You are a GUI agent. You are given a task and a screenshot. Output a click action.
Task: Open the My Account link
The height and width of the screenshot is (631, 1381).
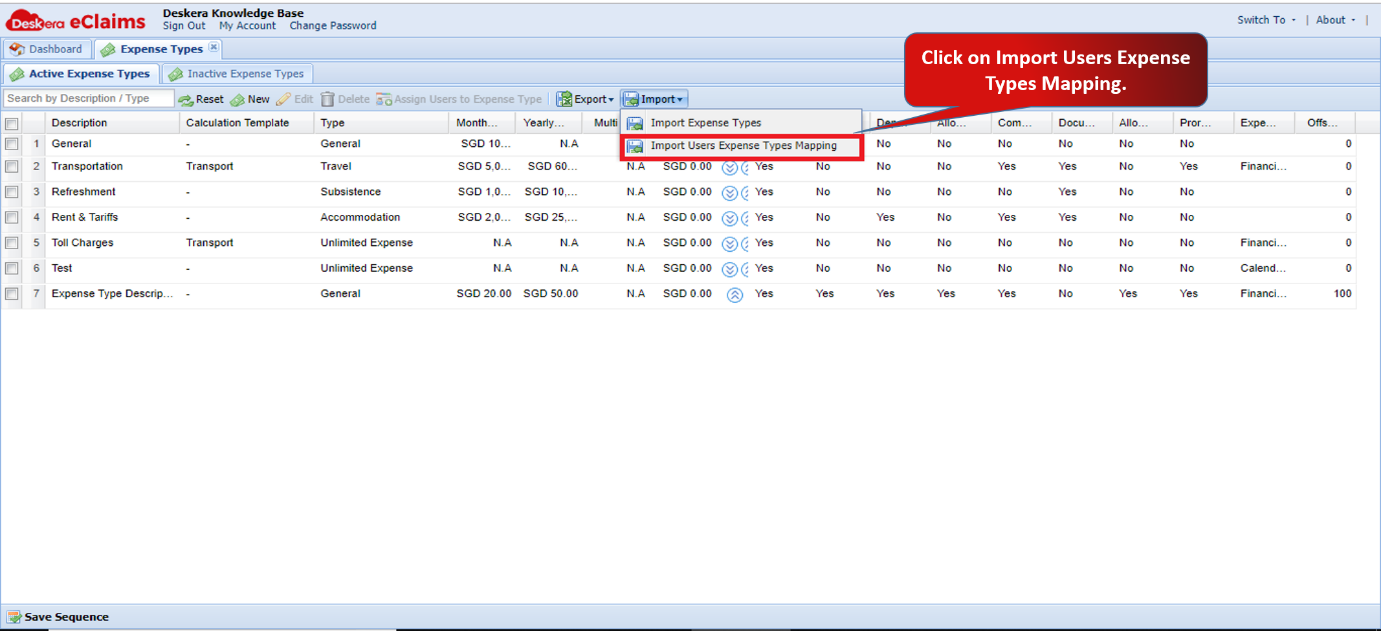tap(248, 26)
